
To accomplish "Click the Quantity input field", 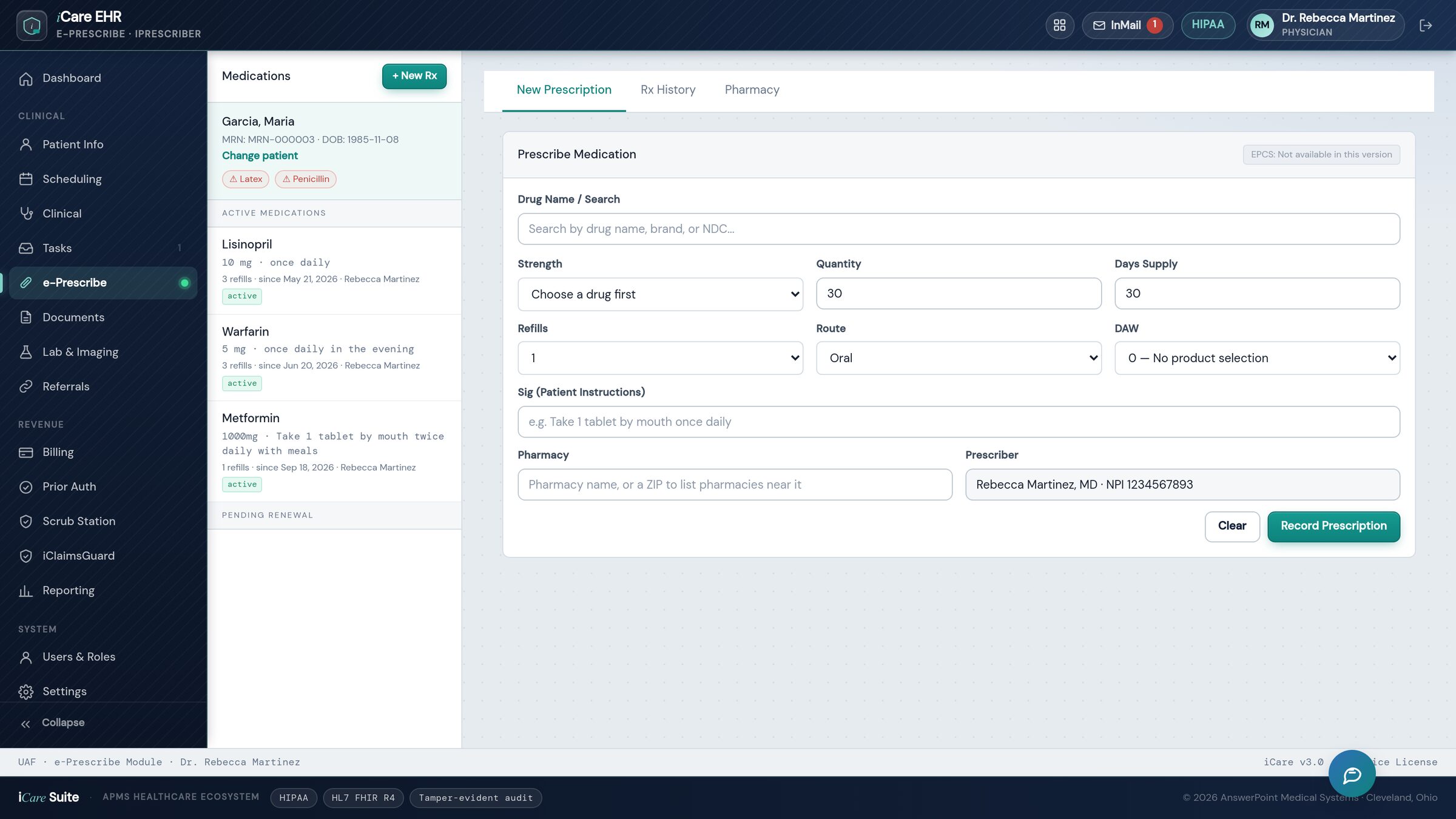I will pyautogui.click(x=959, y=294).
